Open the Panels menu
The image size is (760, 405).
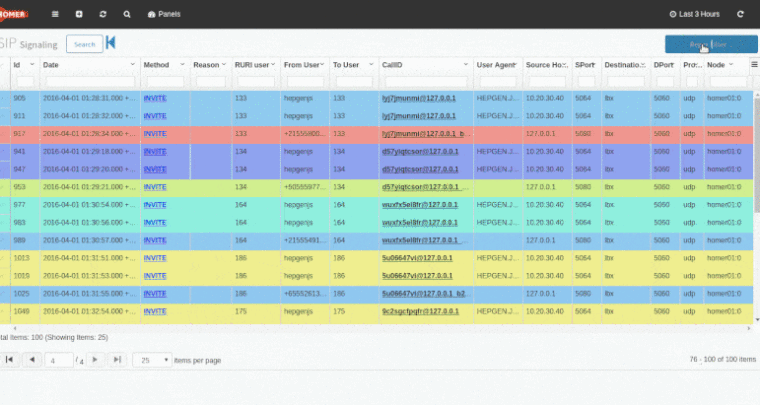164,15
